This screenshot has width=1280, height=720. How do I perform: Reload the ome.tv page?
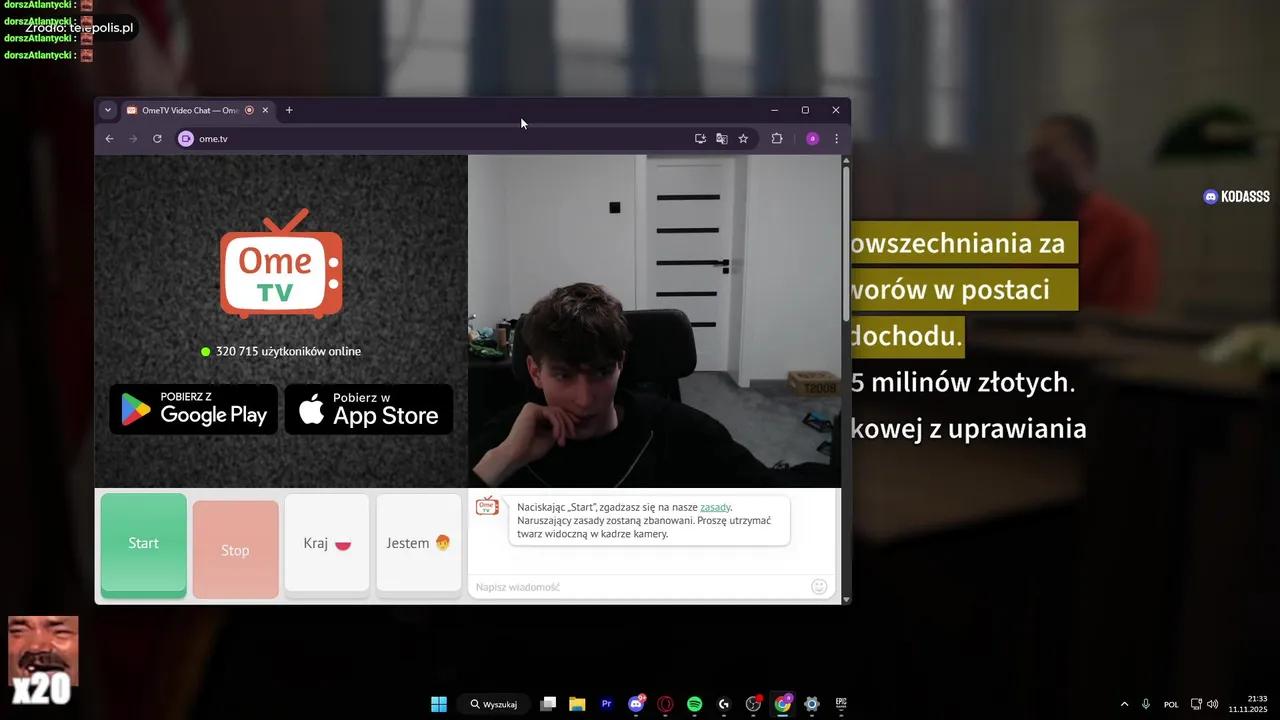click(x=157, y=138)
